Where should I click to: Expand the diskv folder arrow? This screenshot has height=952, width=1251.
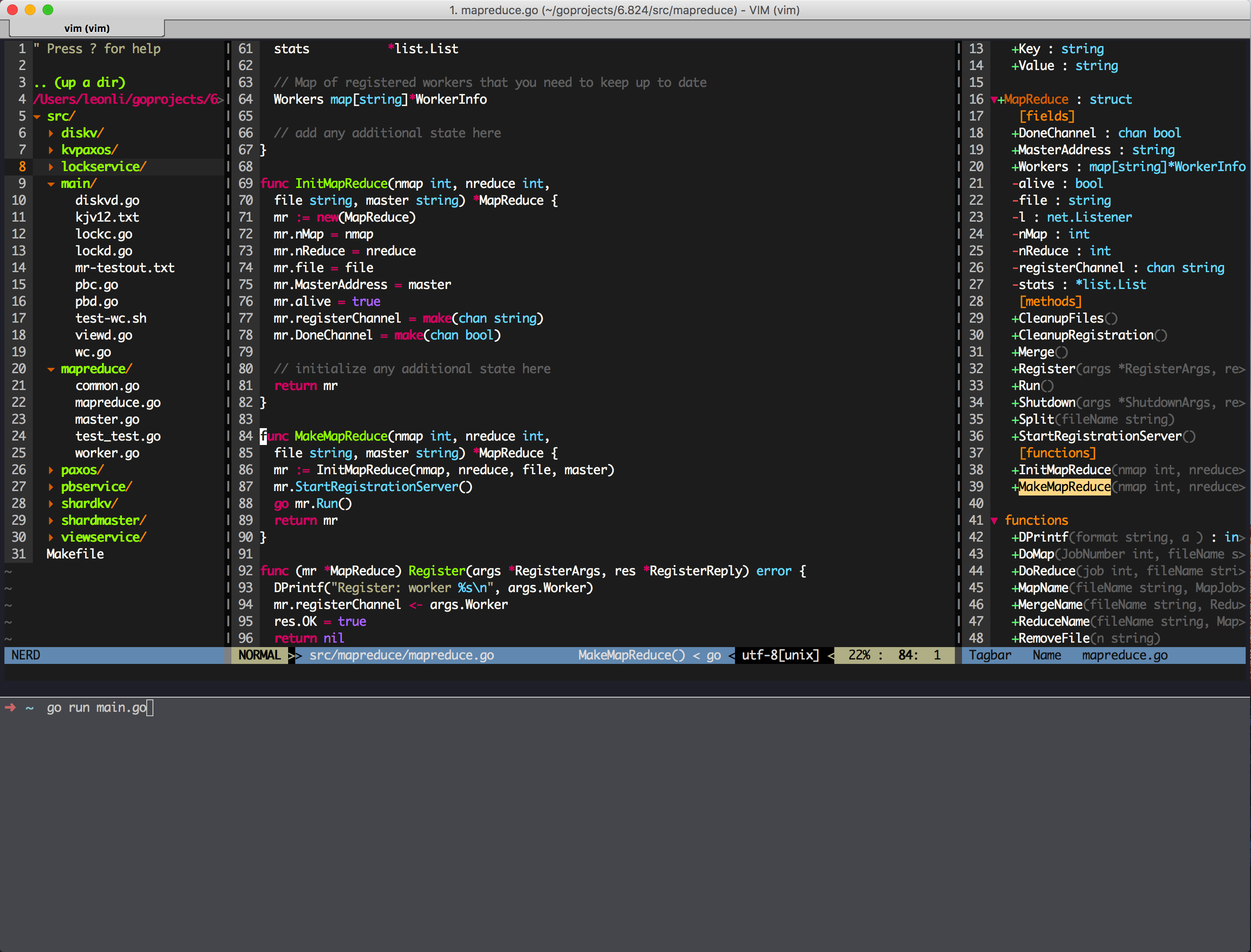point(51,133)
